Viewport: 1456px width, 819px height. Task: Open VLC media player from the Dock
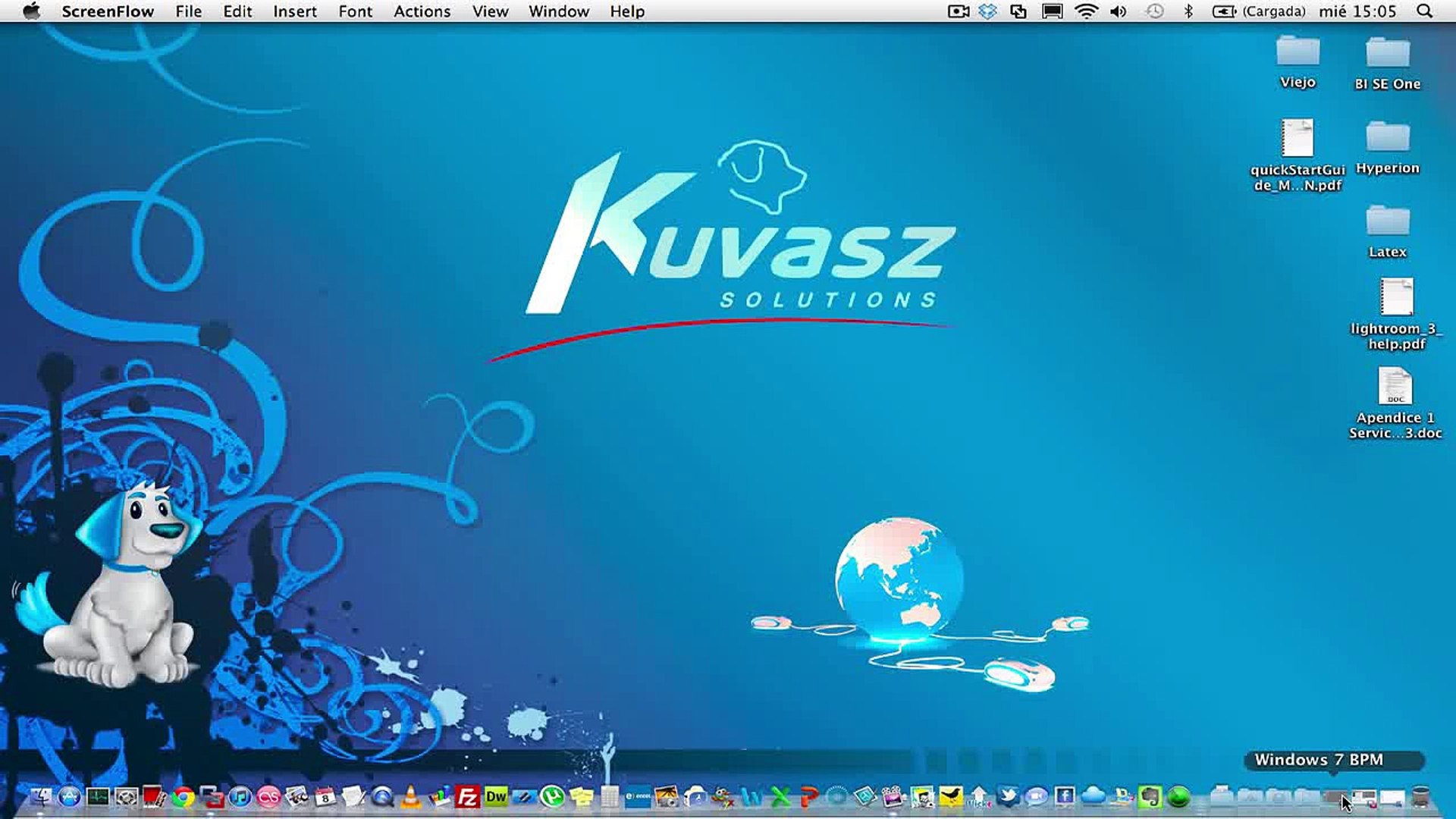pos(410,797)
